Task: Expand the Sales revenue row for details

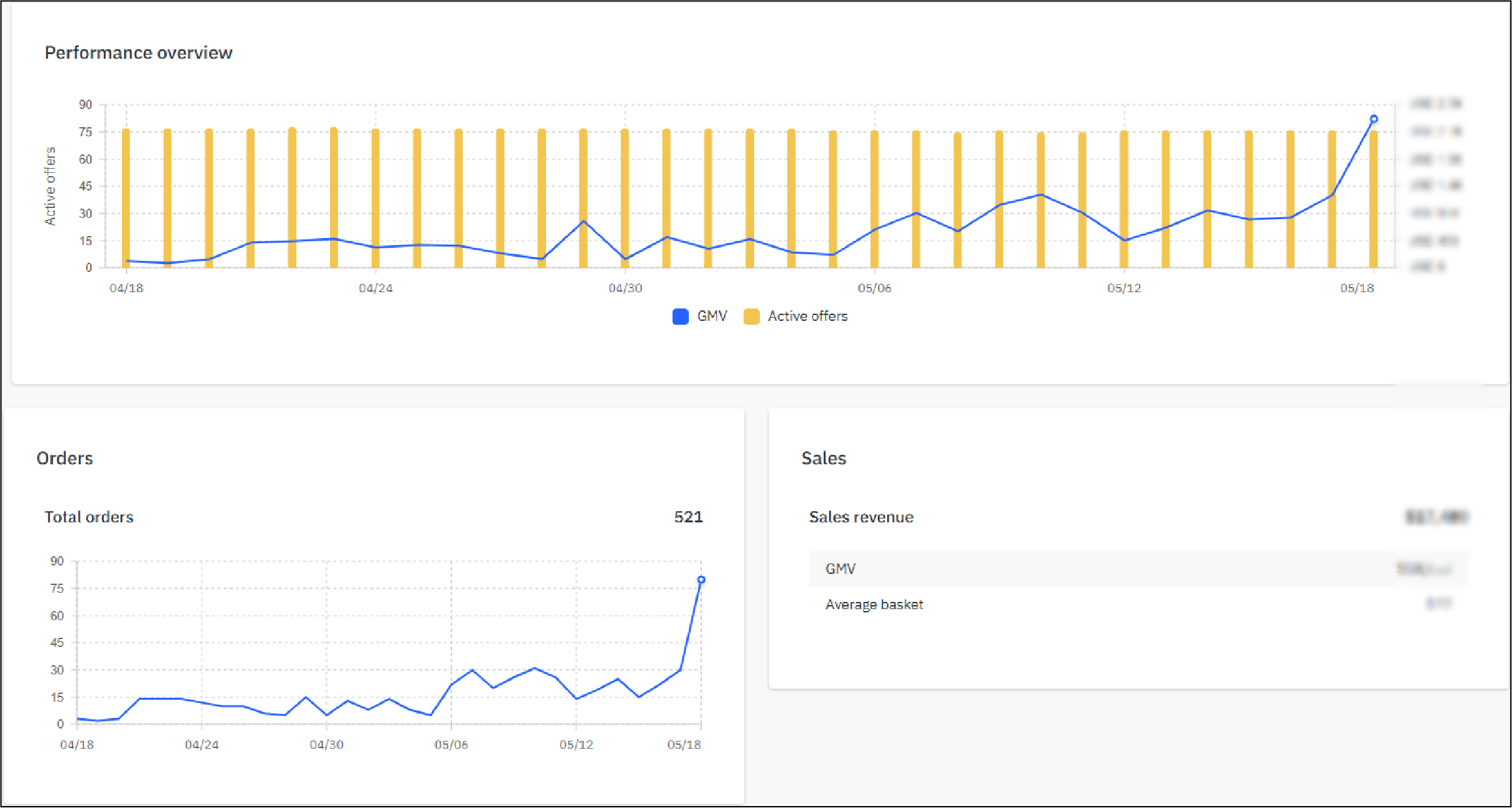Action: pos(861,516)
